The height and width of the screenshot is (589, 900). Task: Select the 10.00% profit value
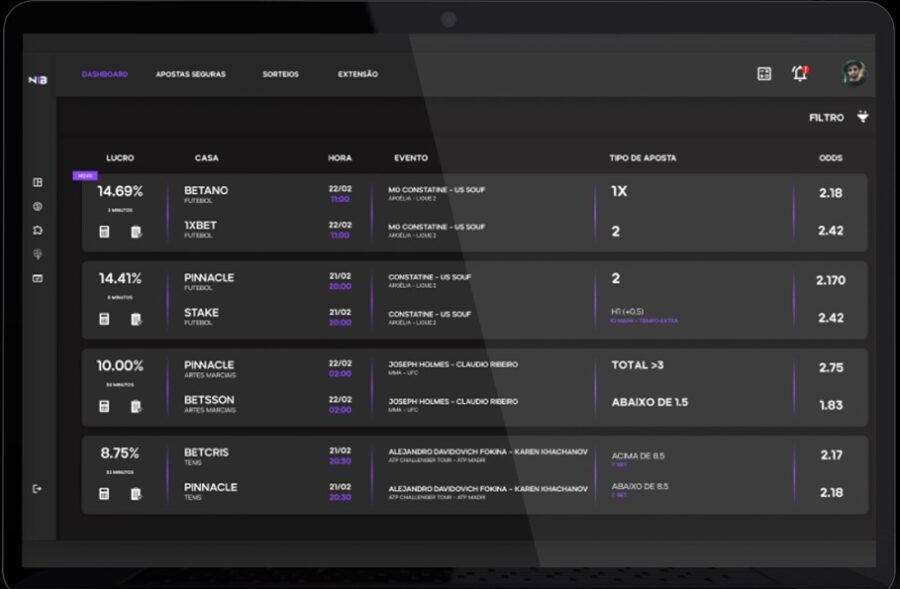point(120,366)
